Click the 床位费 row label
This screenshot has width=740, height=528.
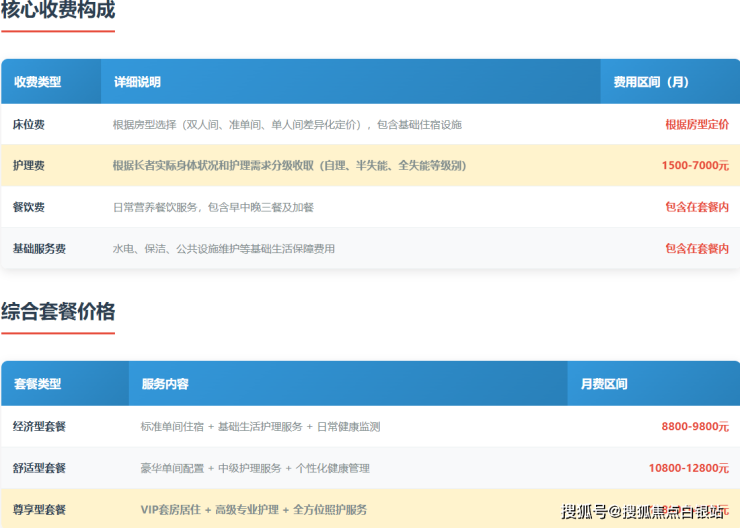29,125
